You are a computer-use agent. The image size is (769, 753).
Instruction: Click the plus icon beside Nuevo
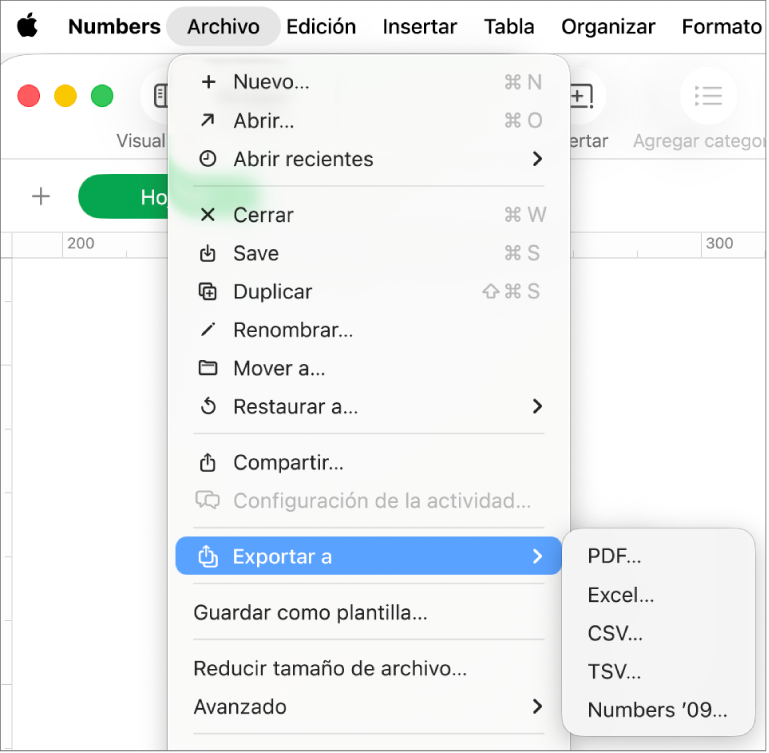coord(208,82)
